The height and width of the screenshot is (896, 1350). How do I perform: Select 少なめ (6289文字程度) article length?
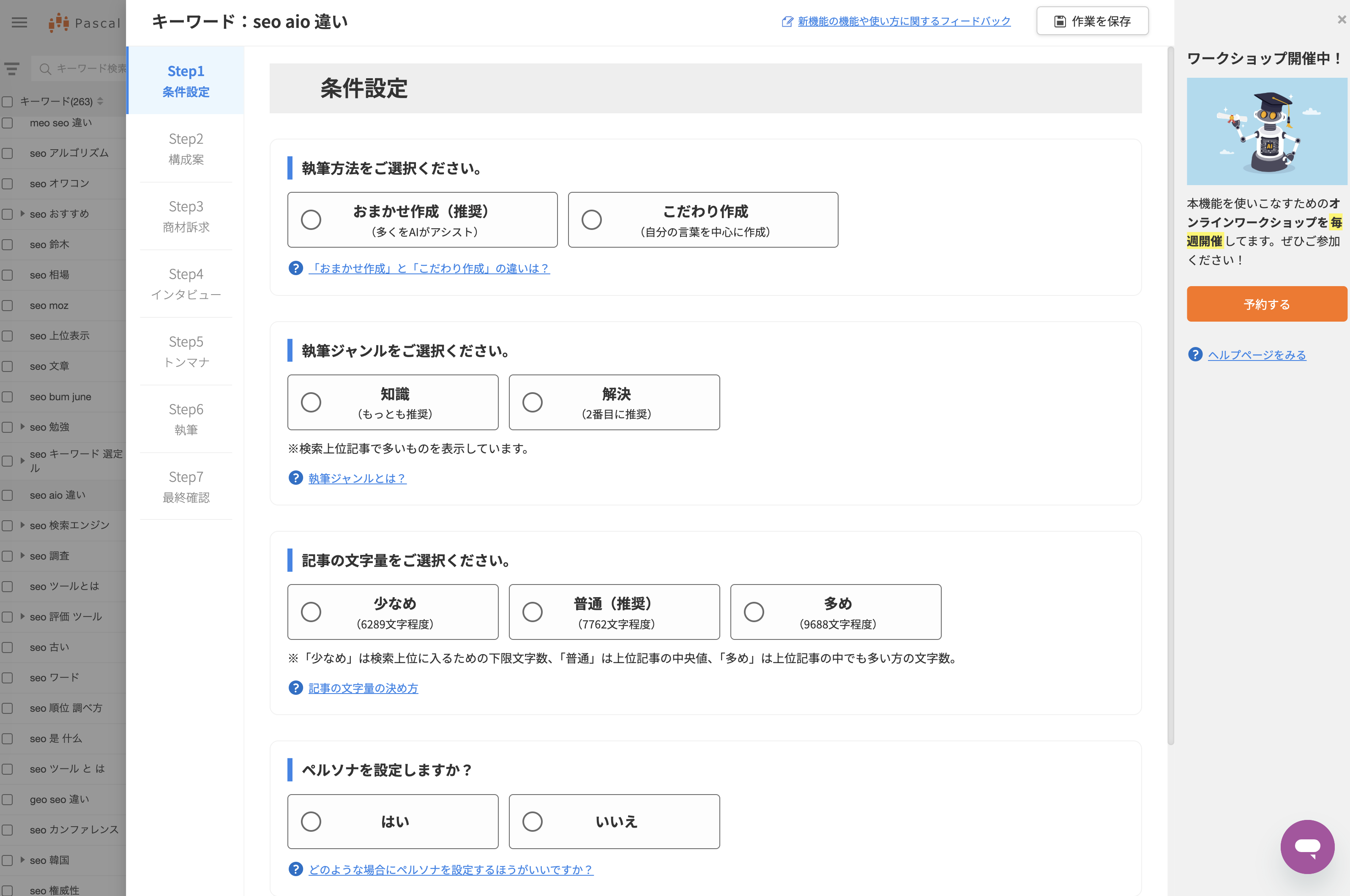(x=393, y=612)
